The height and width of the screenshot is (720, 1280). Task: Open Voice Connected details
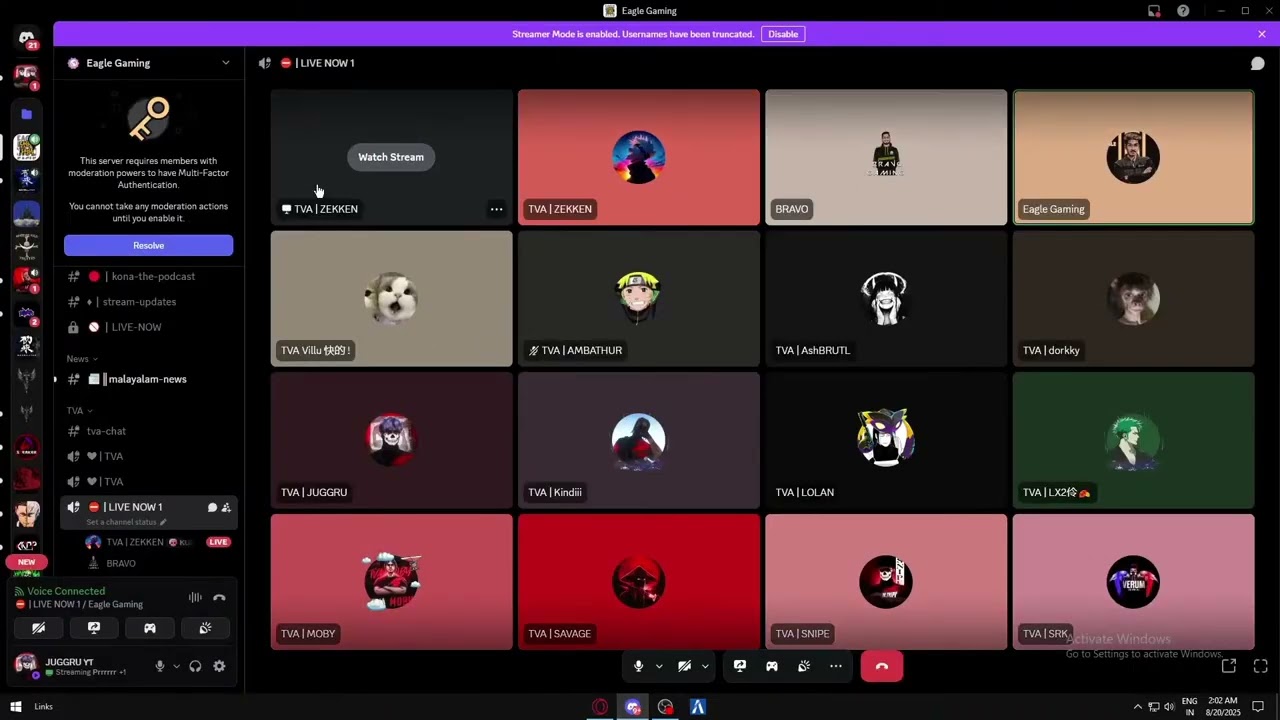coord(66,591)
